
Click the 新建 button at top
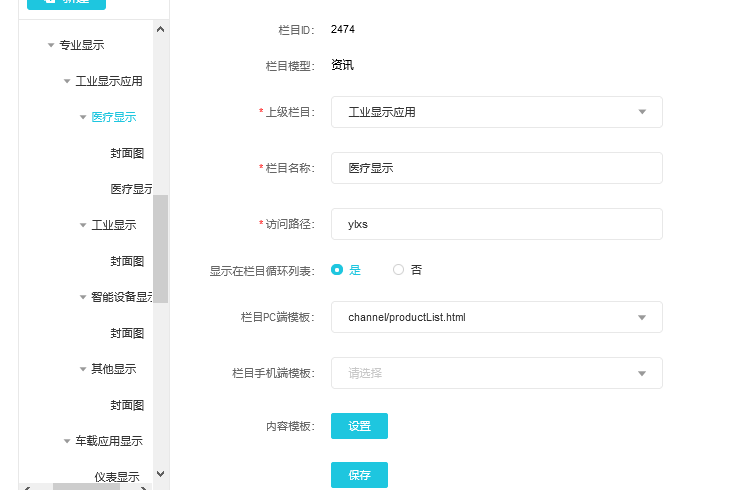[x=66, y=3]
